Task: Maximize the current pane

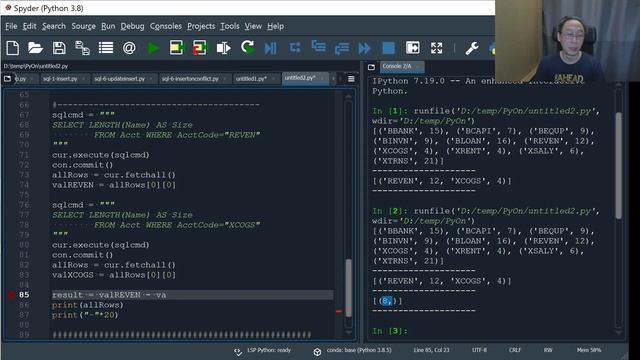Action: click(413, 48)
